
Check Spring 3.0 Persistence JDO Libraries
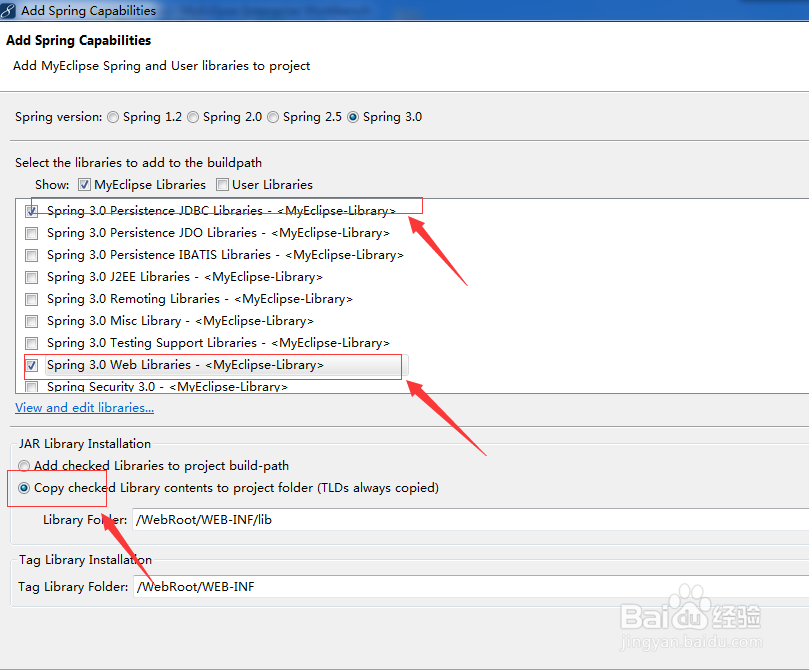pos(31,233)
